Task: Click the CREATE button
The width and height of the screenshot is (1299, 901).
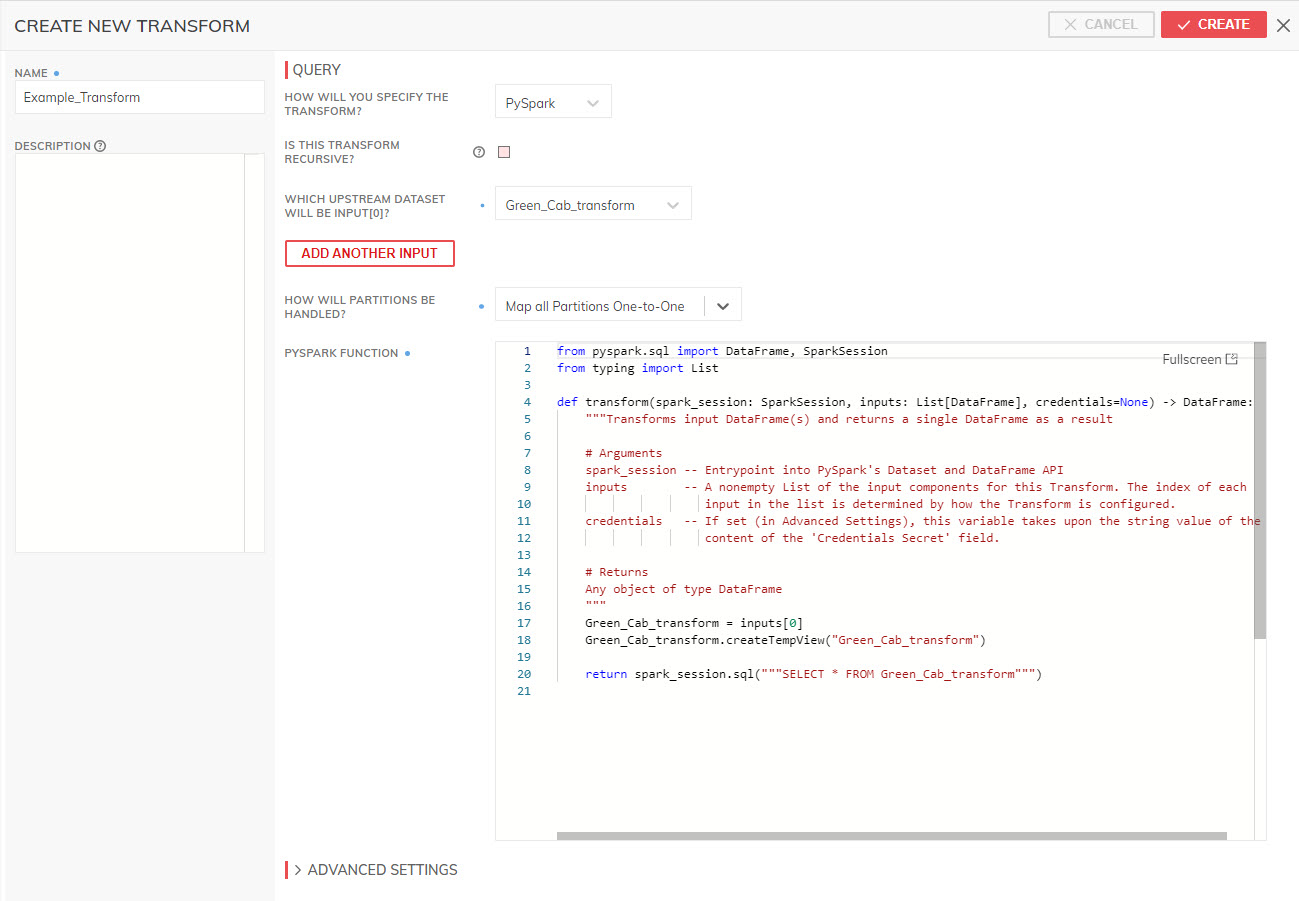Action: [x=1214, y=24]
